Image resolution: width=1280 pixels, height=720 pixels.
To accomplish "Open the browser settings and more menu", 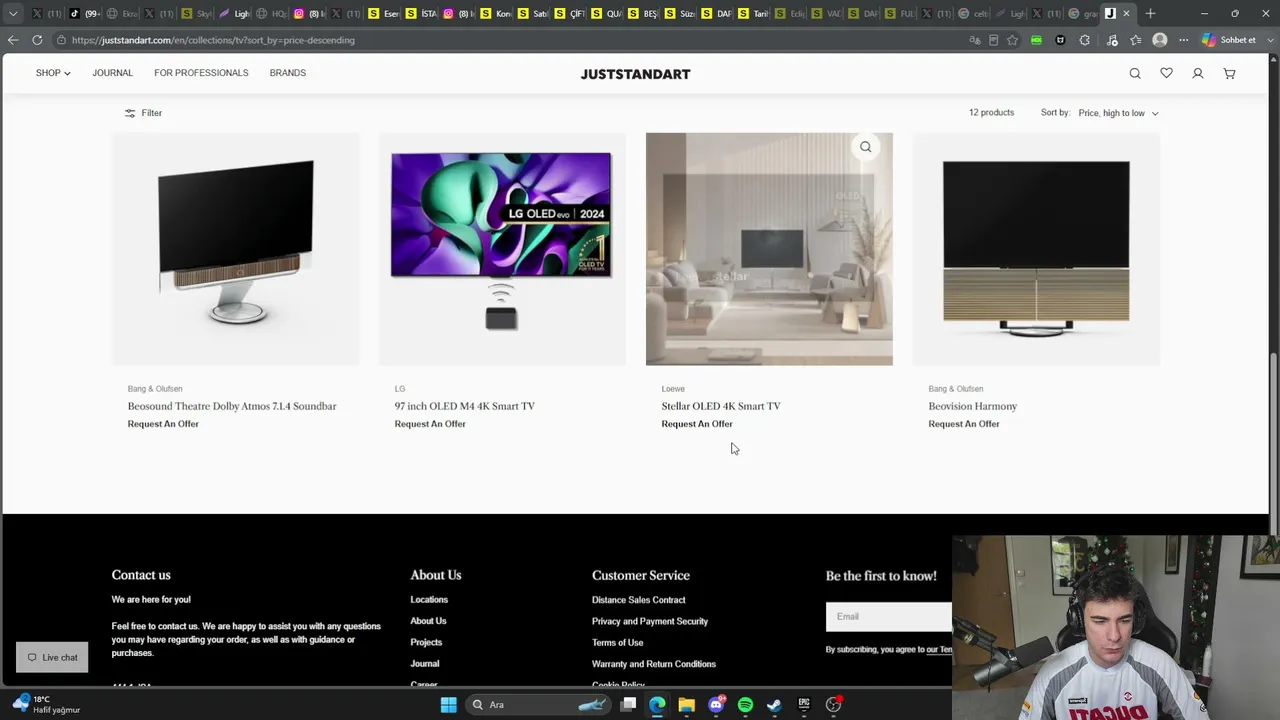I will (x=1184, y=40).
